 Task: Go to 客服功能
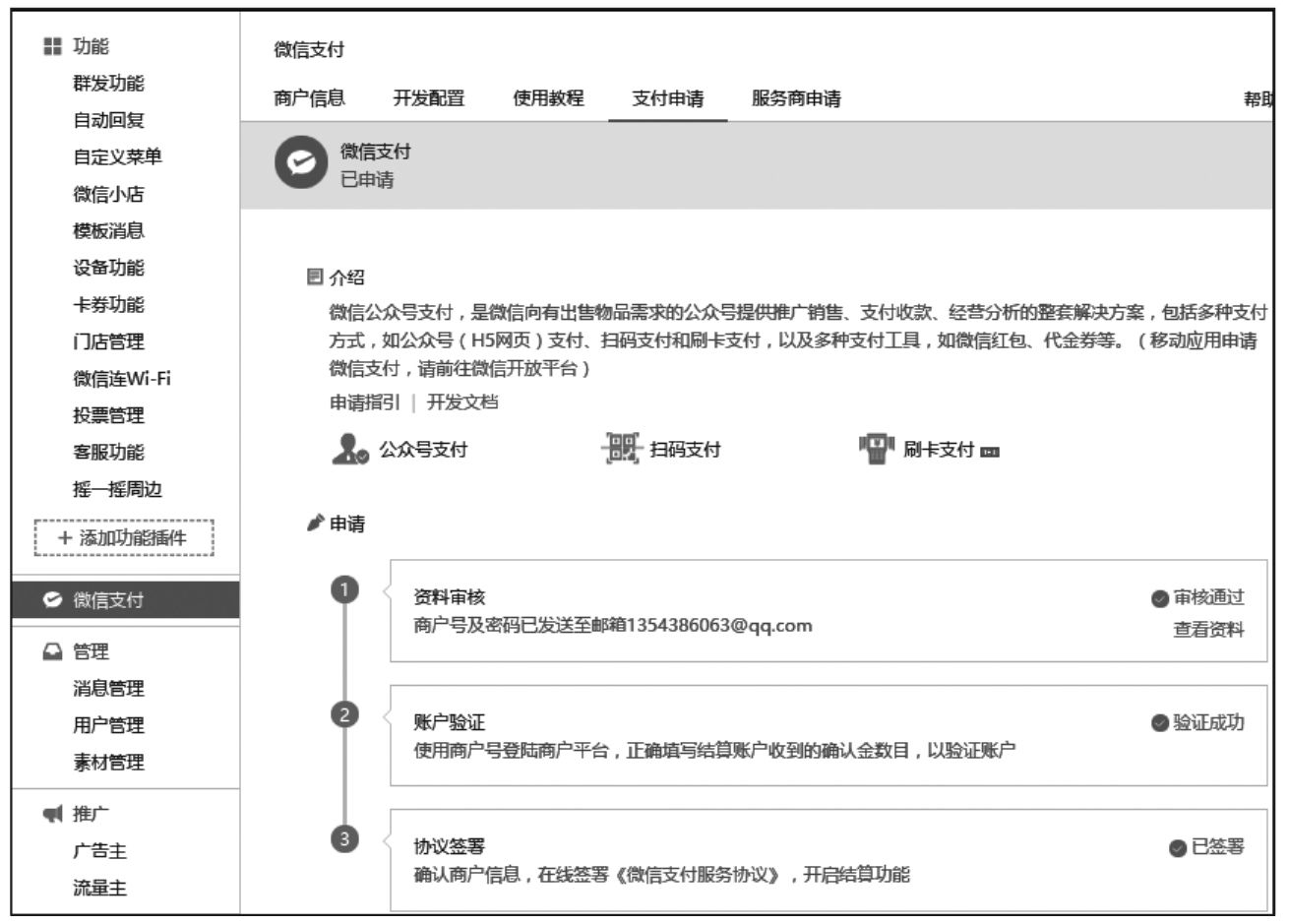coord(108,452)
